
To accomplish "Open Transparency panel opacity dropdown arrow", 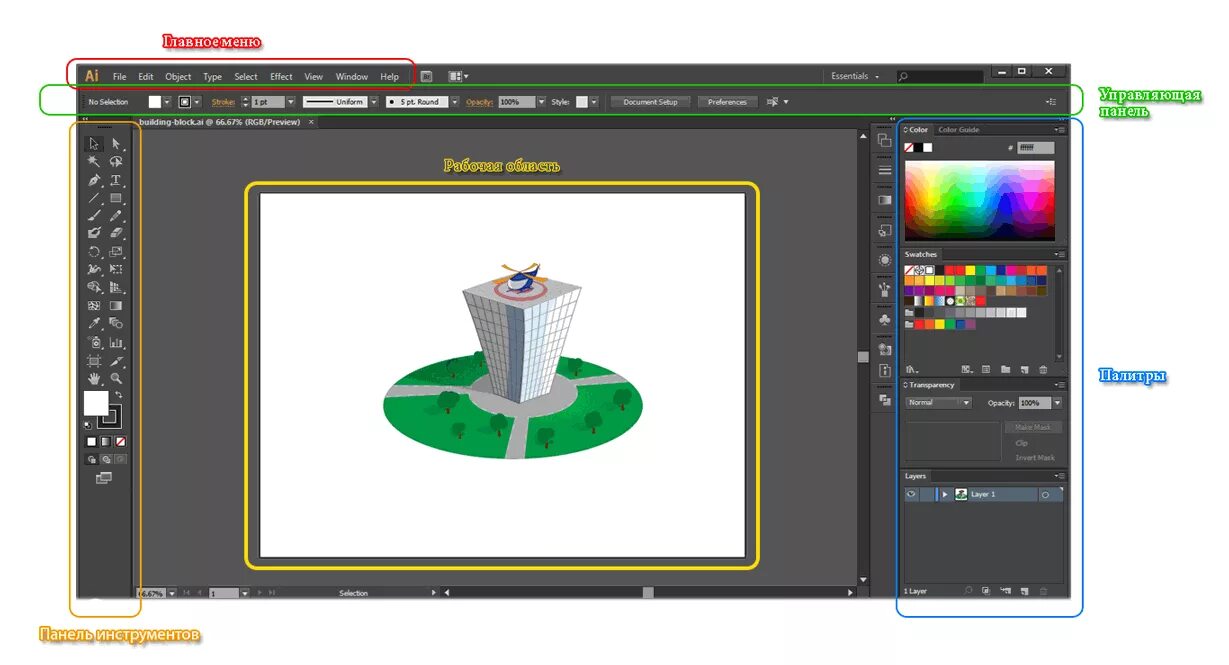I will point(1057,403).
